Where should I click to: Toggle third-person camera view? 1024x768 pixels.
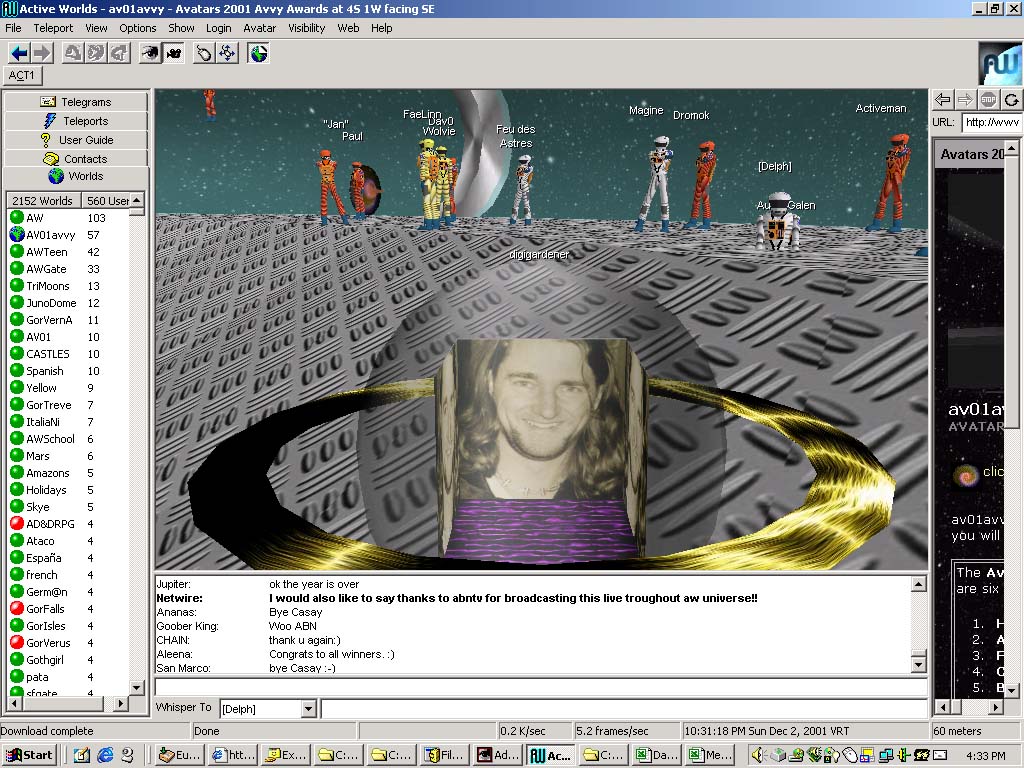pyautogui.click(x=173, y=53)
